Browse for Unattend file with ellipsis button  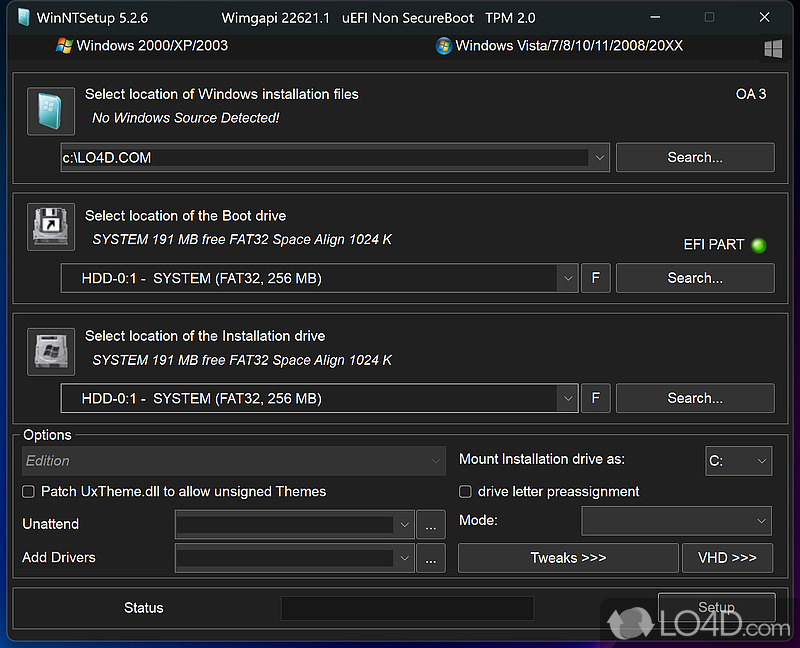431,525
